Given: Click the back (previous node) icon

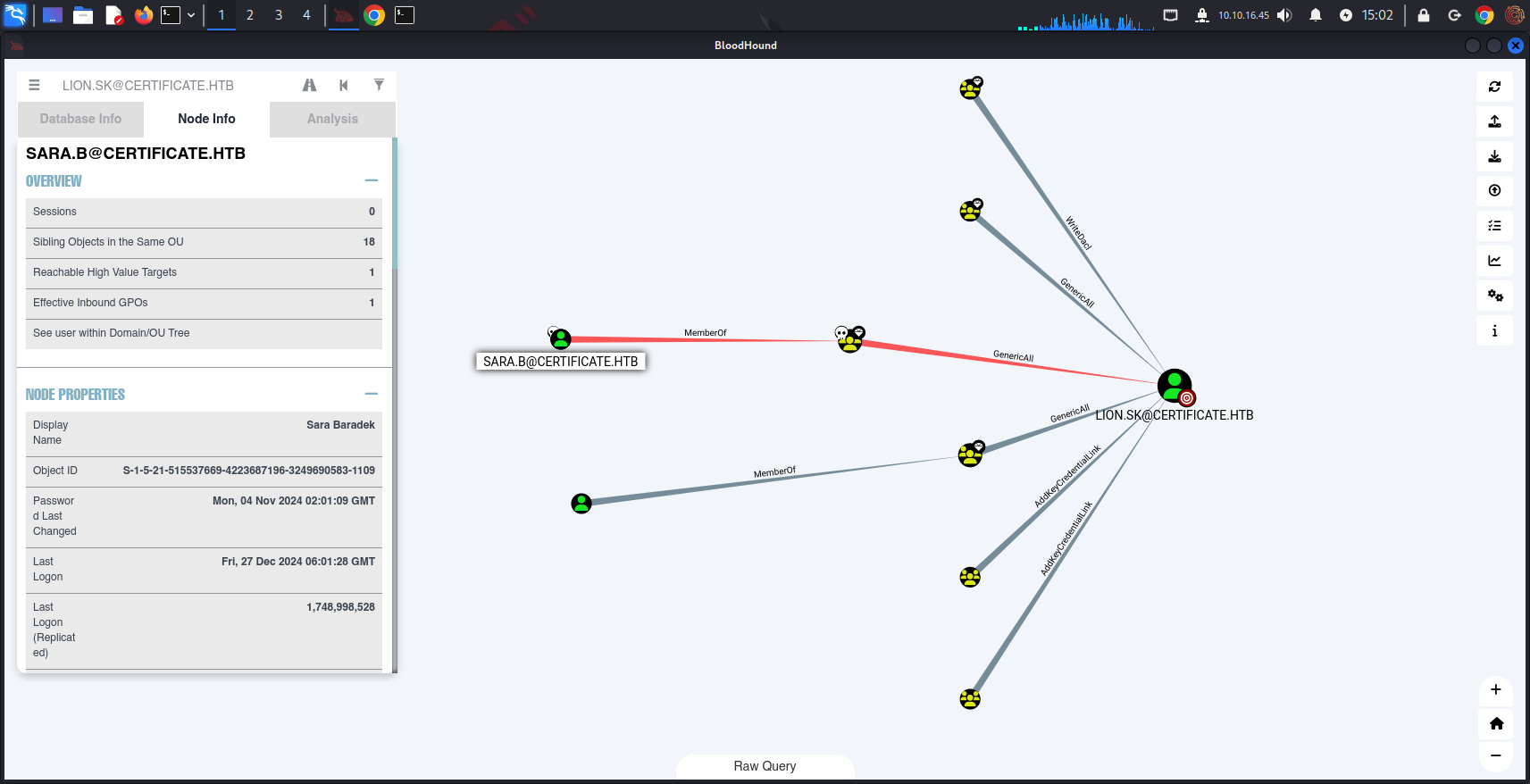Looking at the screenshot, I should (344, 86).
